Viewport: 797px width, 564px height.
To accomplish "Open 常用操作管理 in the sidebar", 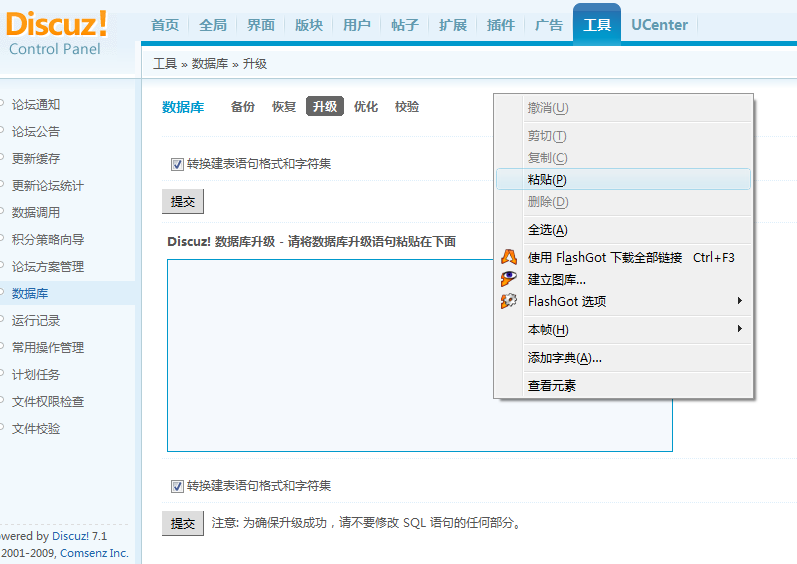I will click(48, 348).
